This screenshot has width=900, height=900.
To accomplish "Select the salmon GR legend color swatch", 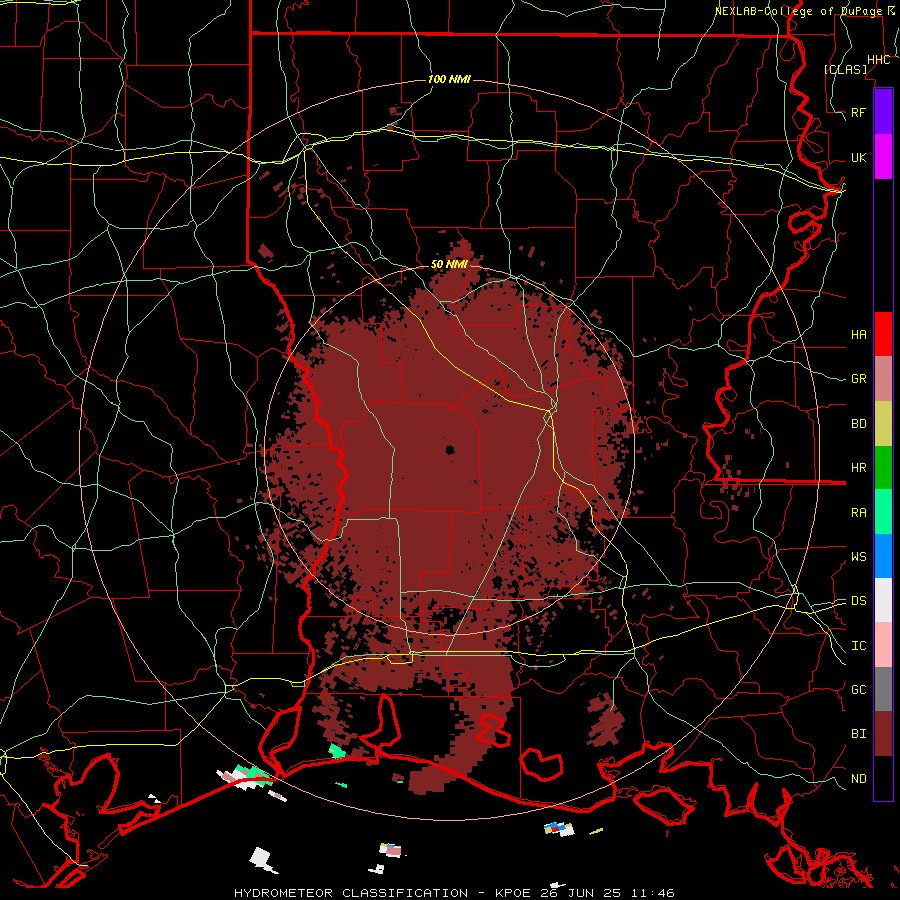I will 883,379.
